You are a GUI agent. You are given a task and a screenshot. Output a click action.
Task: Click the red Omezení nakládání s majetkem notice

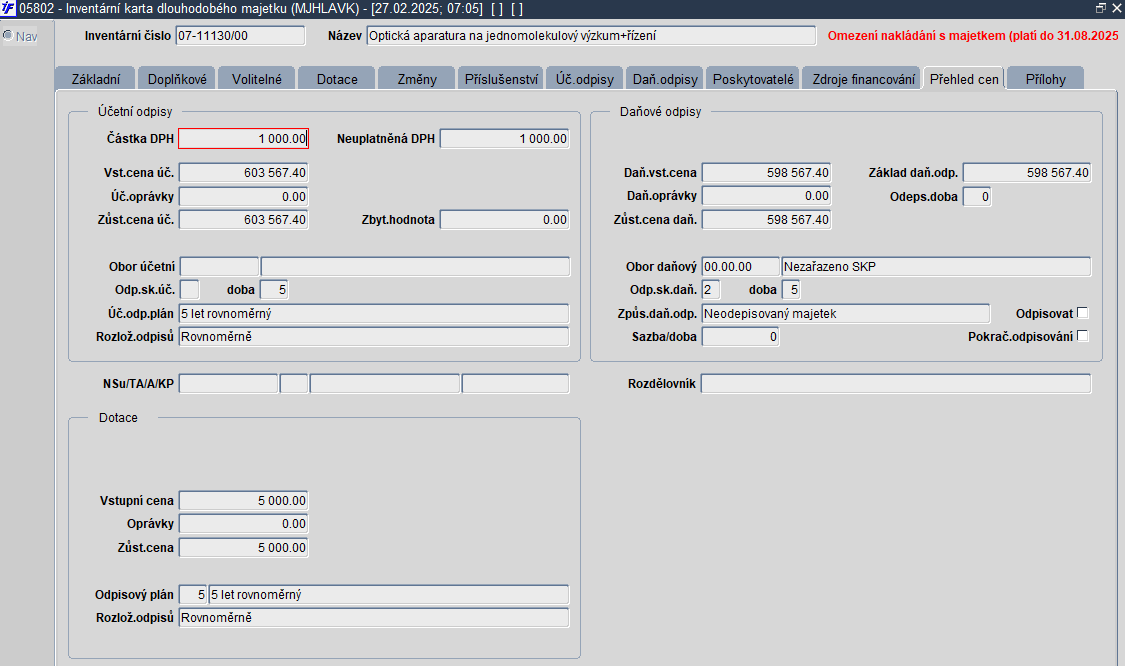pyautogui.click(x=973, y=36)
